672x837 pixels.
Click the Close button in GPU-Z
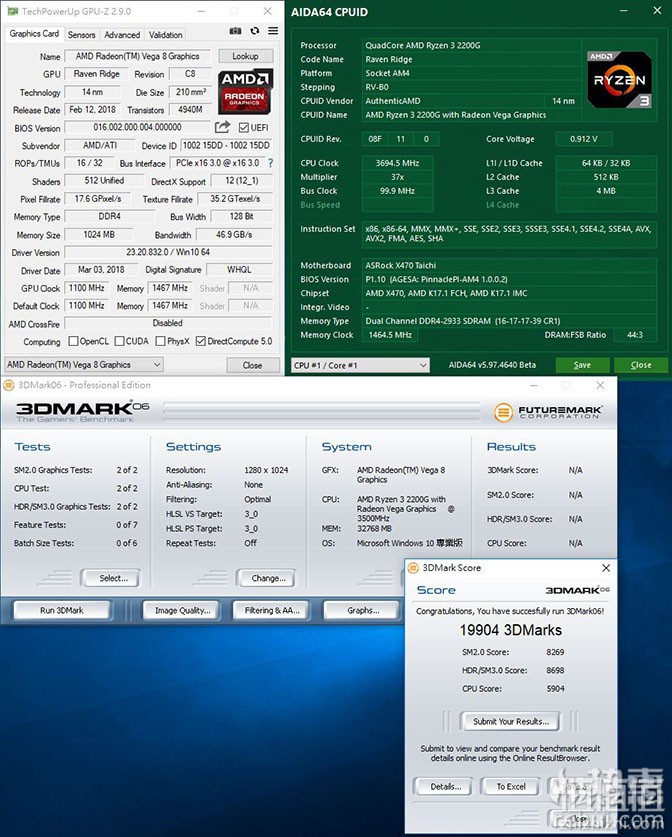252,365
